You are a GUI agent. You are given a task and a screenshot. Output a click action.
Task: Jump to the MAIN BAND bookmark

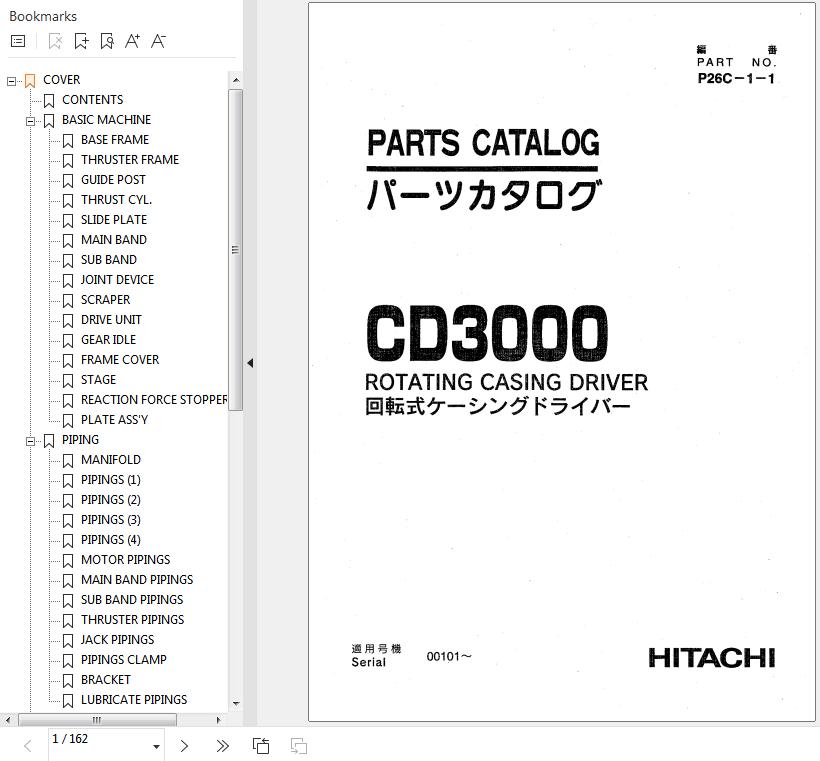click(113, 240)
